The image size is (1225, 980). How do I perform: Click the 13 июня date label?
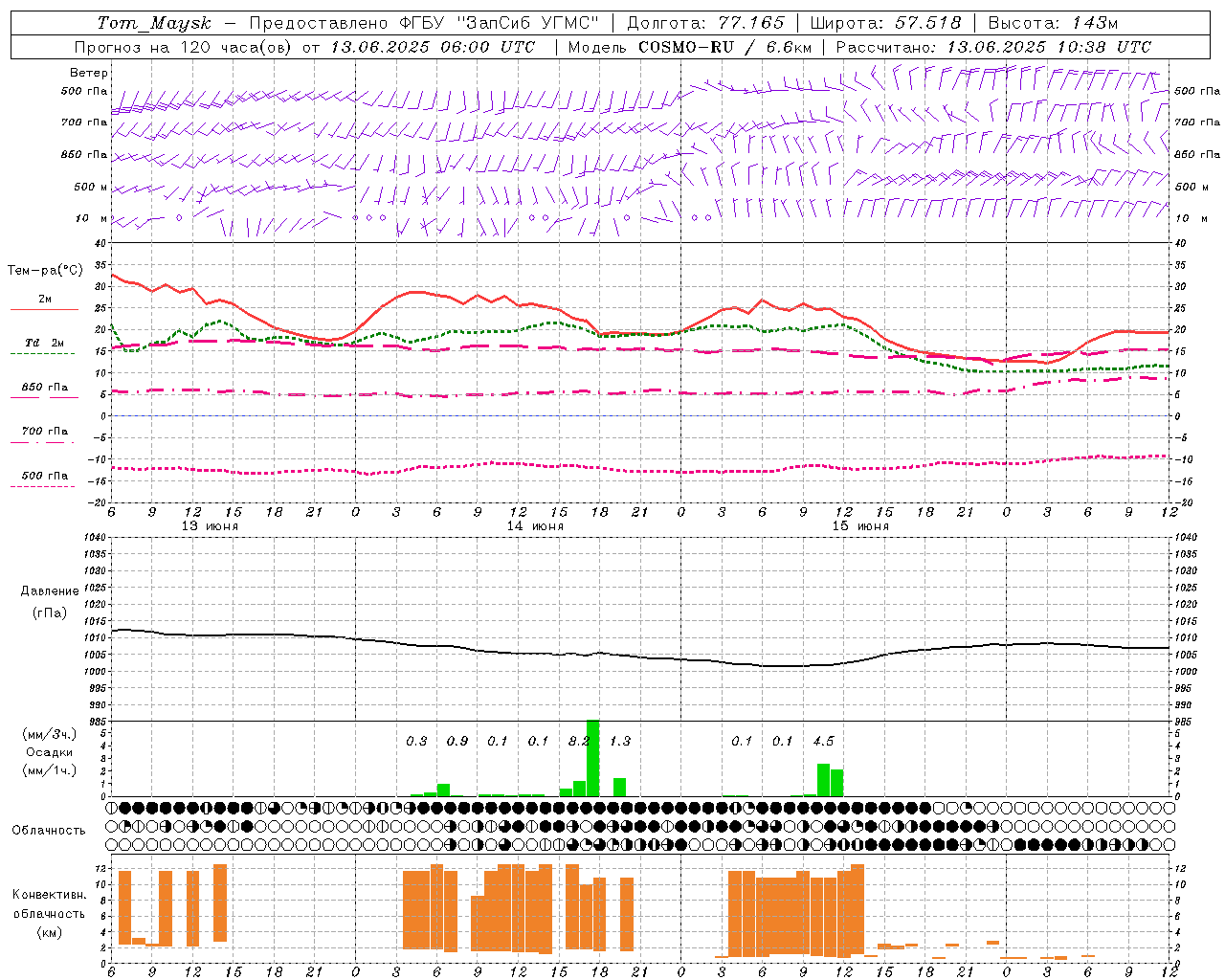(x=210, y=526)
